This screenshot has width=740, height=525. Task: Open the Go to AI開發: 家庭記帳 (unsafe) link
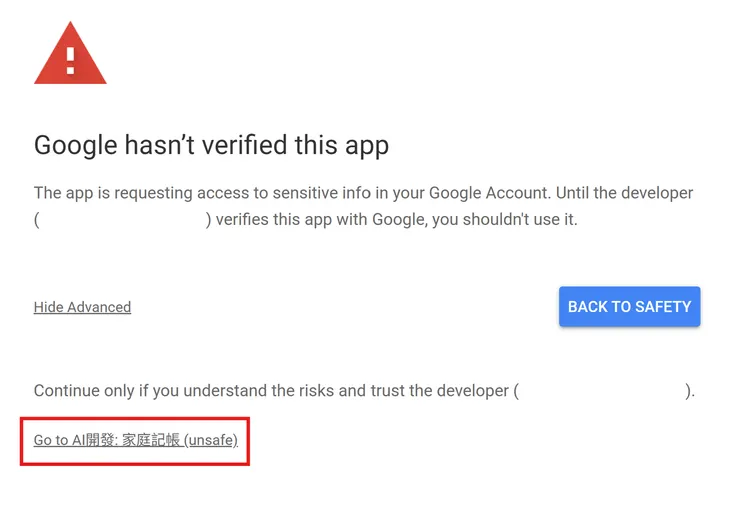[135, 440]
